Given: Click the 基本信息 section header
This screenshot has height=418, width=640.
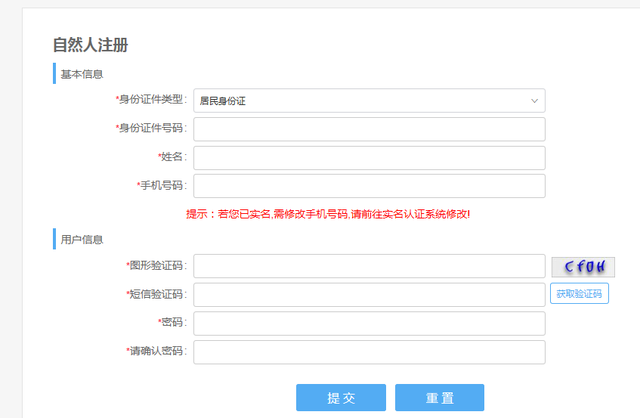Looking at the screenshot, I should (x=82, y=74).
